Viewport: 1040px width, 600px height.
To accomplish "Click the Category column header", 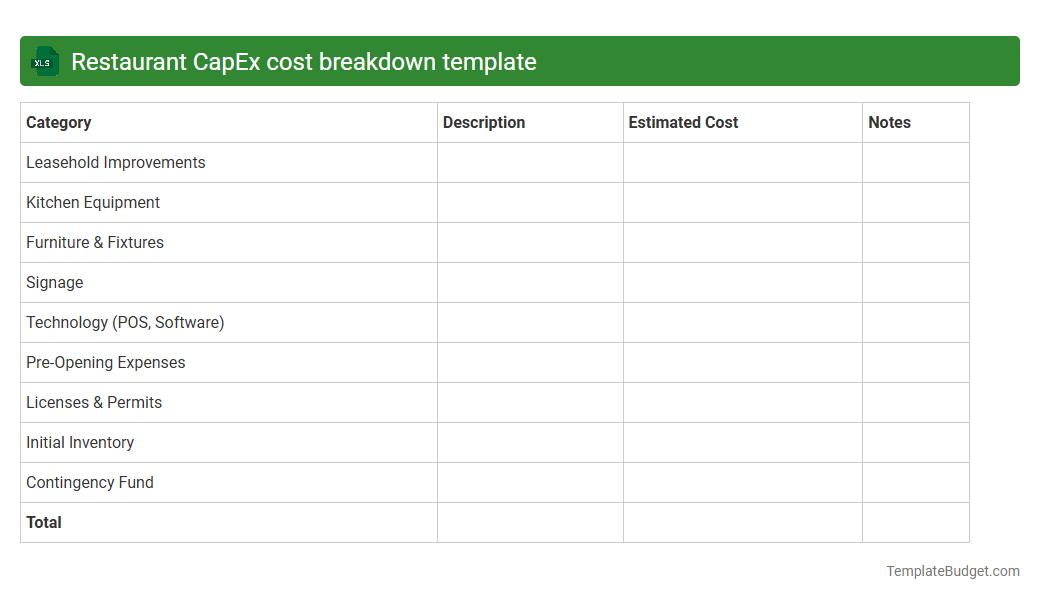I will 58,122.
